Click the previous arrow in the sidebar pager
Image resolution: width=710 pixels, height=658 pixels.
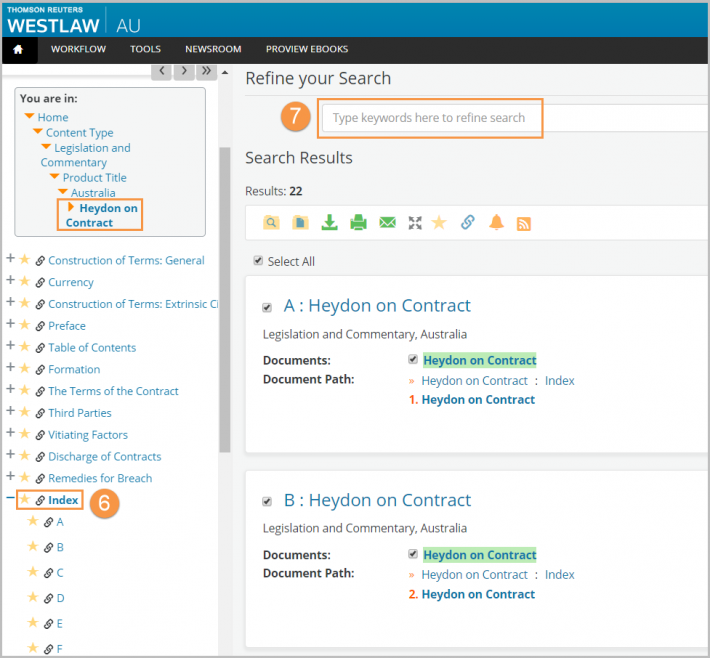[161, 71]
